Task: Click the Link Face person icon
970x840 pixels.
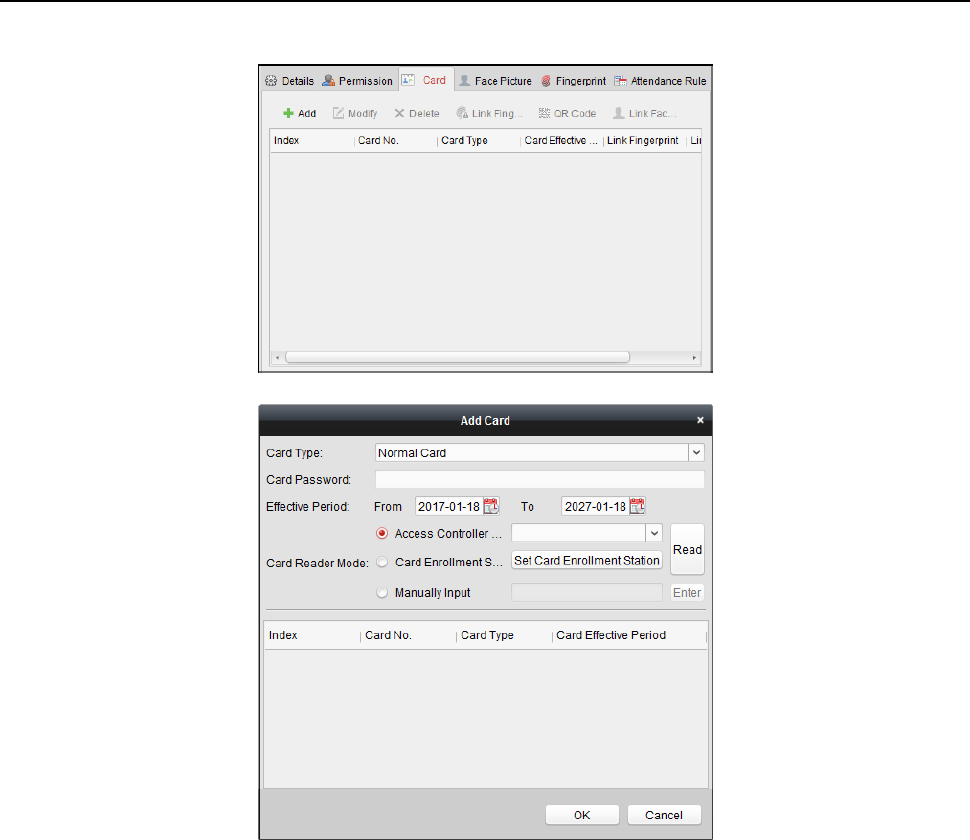Action: point(619,113)
